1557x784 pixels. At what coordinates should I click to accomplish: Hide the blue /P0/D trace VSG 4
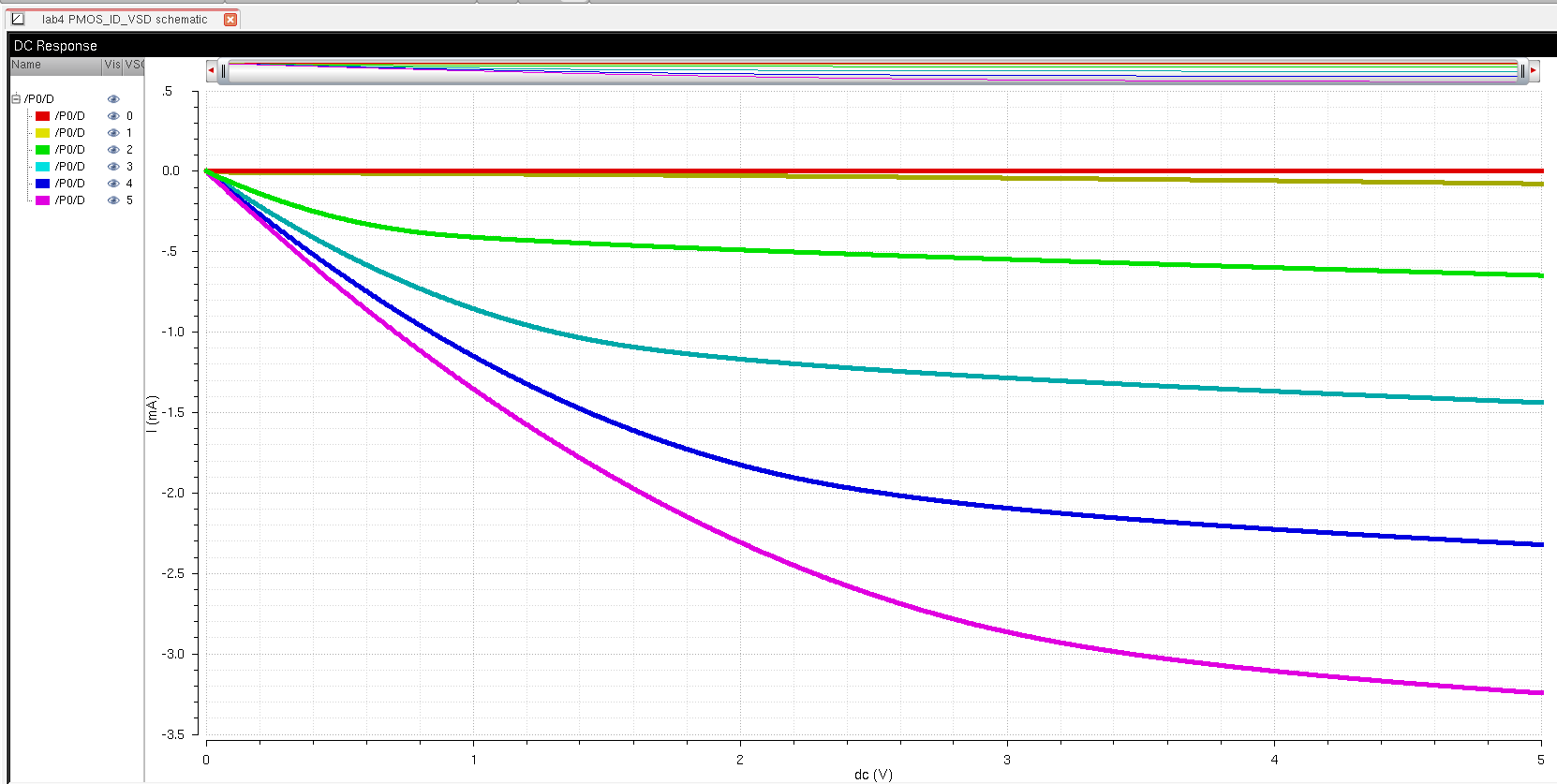pyautogui.click(x=113, y=184)
